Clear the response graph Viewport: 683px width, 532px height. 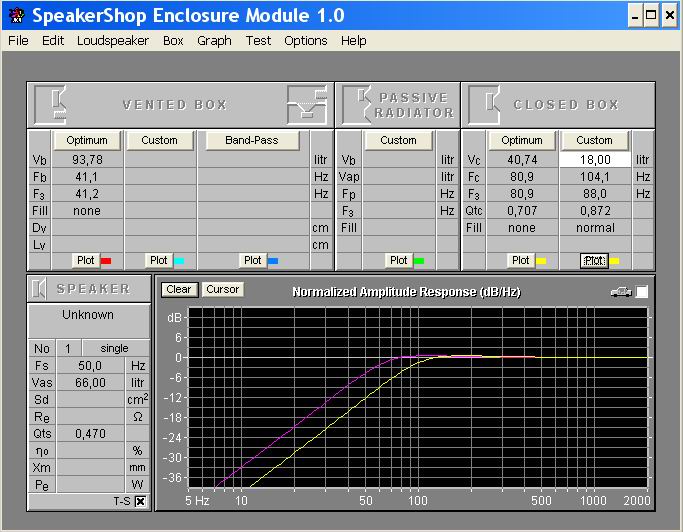tap(179, 289)
